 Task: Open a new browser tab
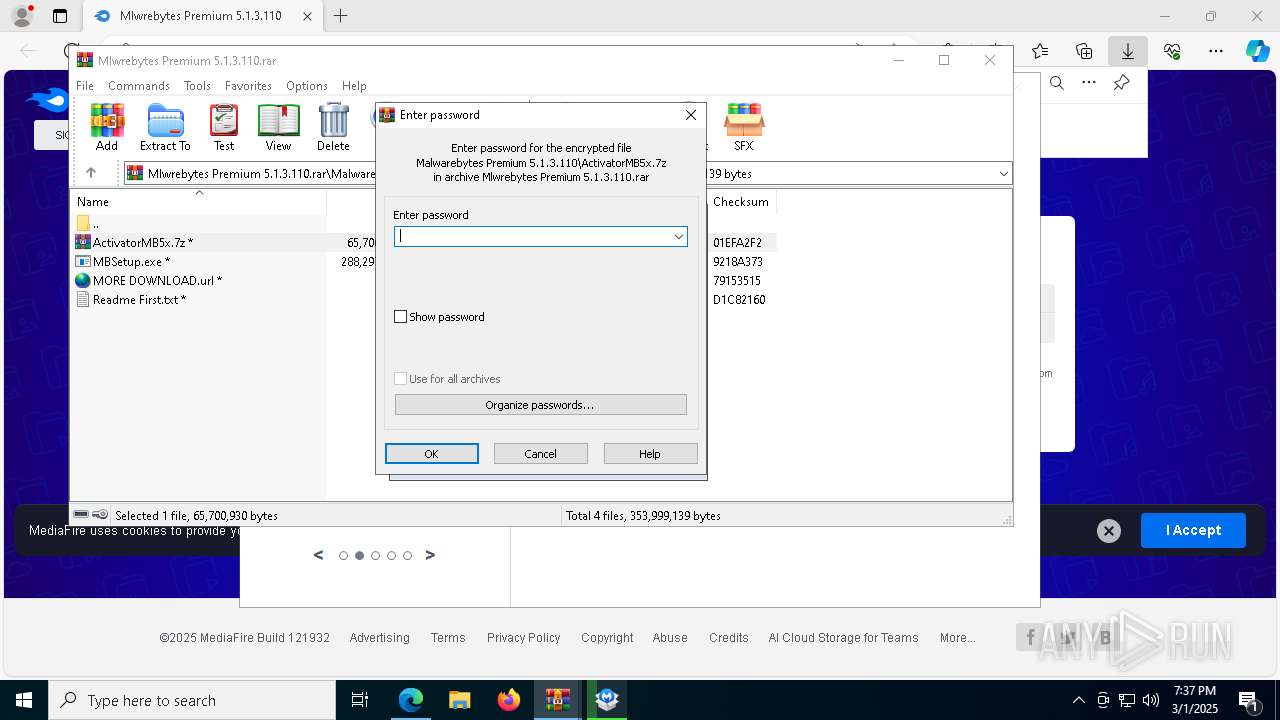[341, 16]
